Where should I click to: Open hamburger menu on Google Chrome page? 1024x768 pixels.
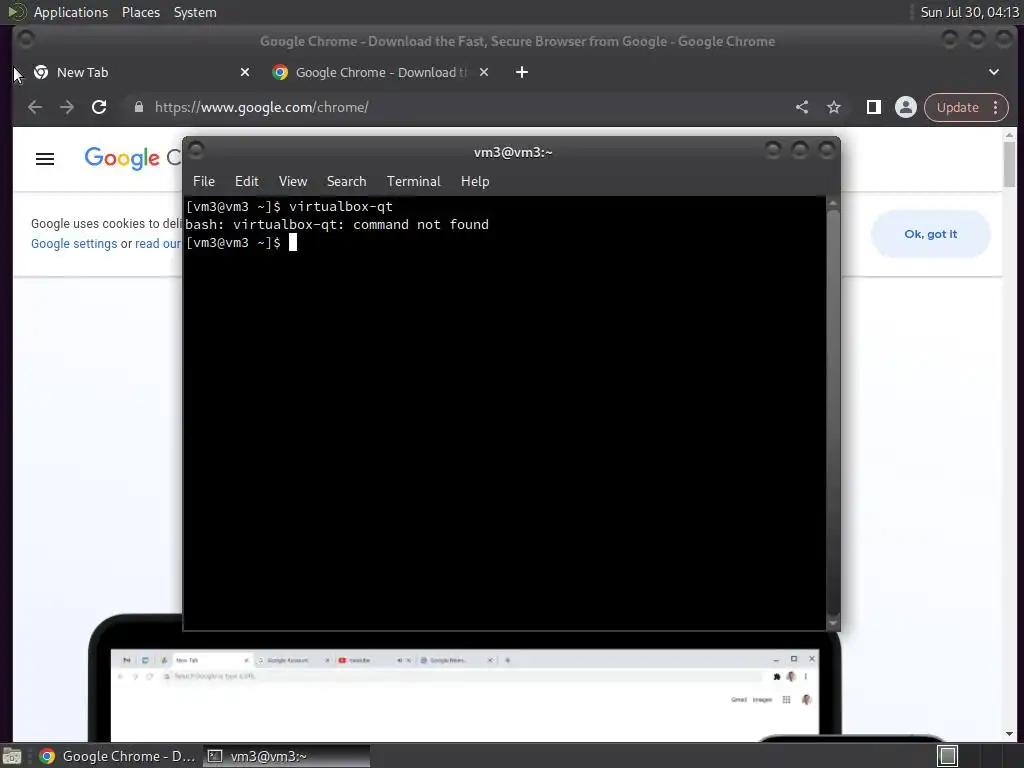click(x=45, y=159)
